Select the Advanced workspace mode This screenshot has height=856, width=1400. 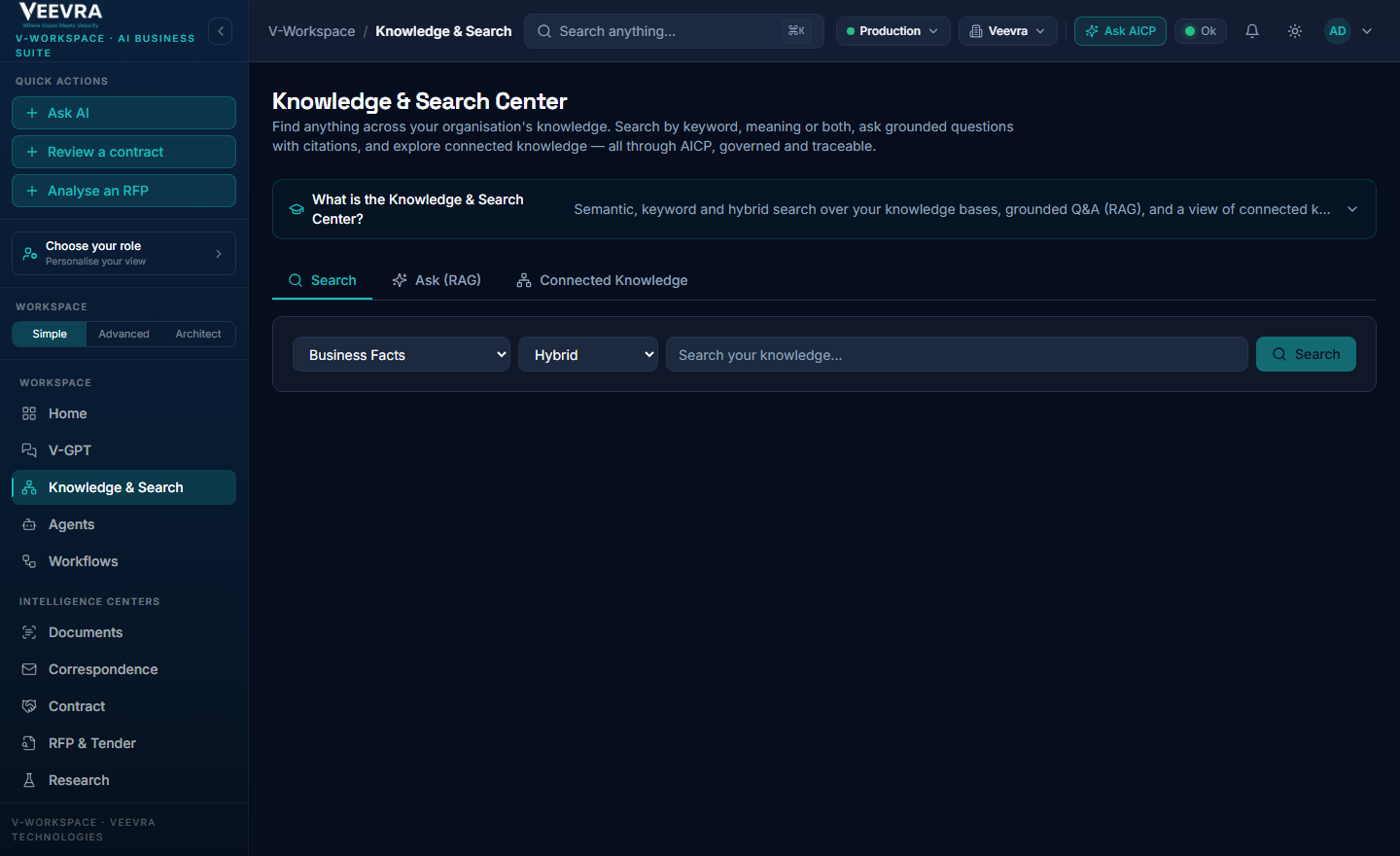[124, 334]
